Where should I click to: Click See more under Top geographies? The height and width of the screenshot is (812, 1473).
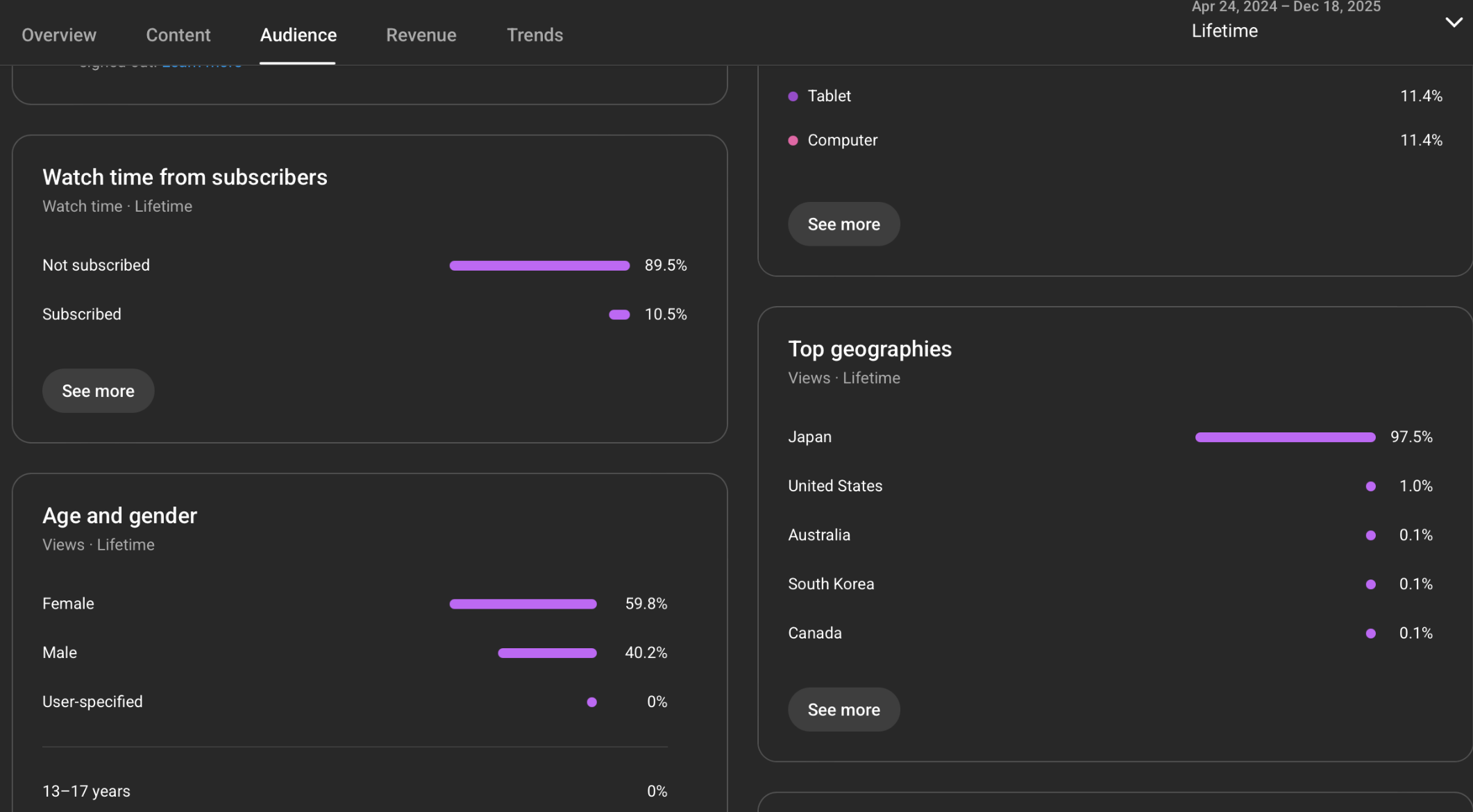click(843, 709)
